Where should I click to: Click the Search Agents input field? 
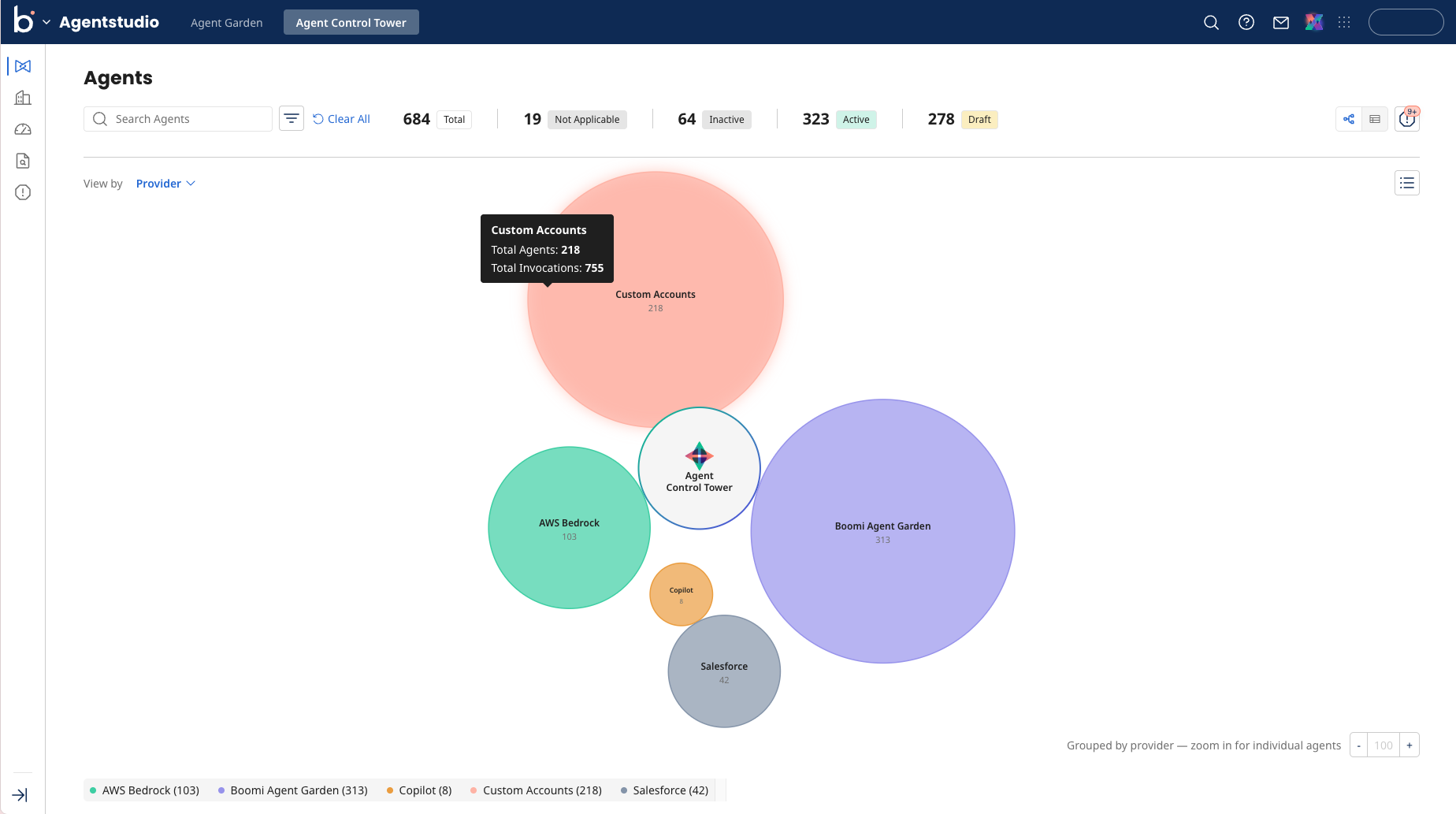tap(178, 119)
